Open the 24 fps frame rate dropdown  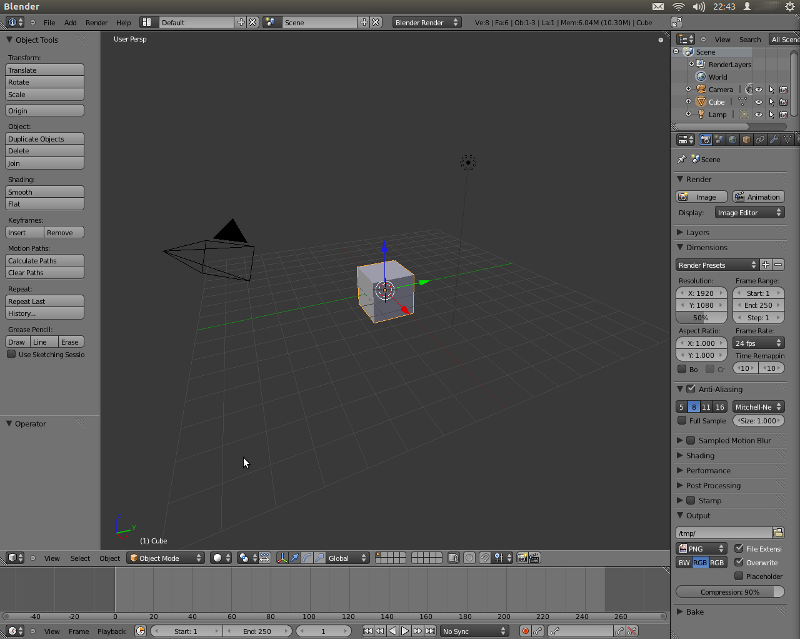tap(758, 343)
